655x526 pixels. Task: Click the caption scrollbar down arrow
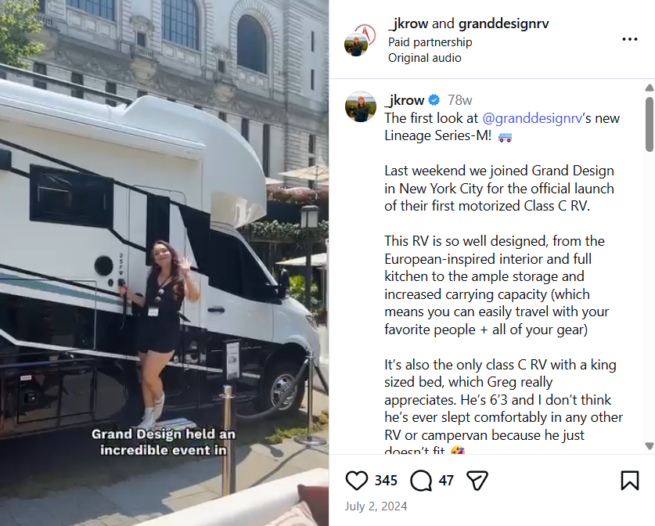point(649,446)
